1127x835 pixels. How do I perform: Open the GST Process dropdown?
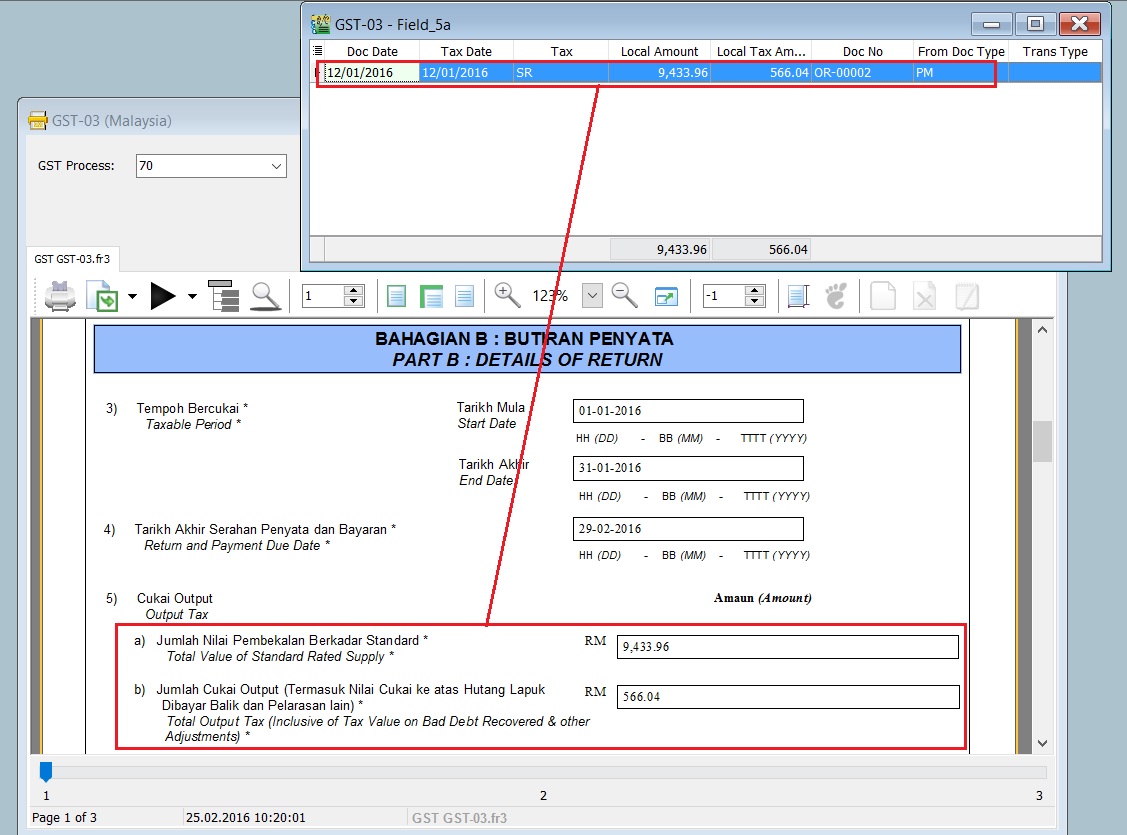coord(276,166)
